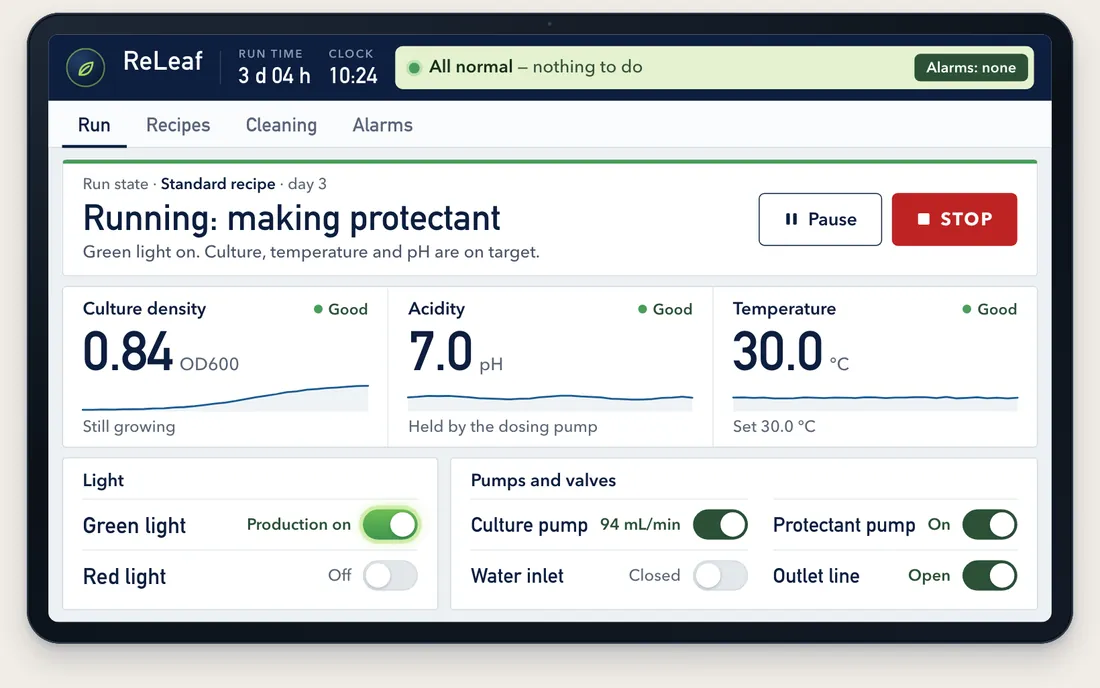Image resolution: width=1100 pixels, height=688 pixels.
Task: Click the Acidity pH trend chart
Action: tap(550, 402)
